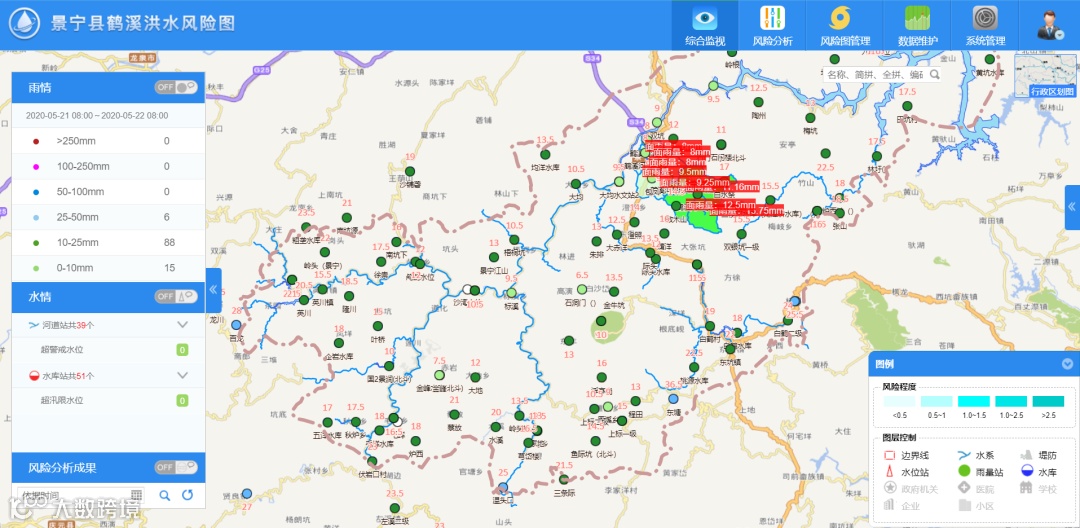Image resolution: width=1080 pixels, height=528 pixels.
Task: Open the user avatar menu
Action: (1051, 25)
